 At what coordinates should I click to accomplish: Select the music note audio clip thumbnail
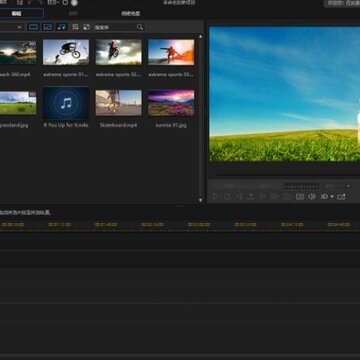coord(66,103)
